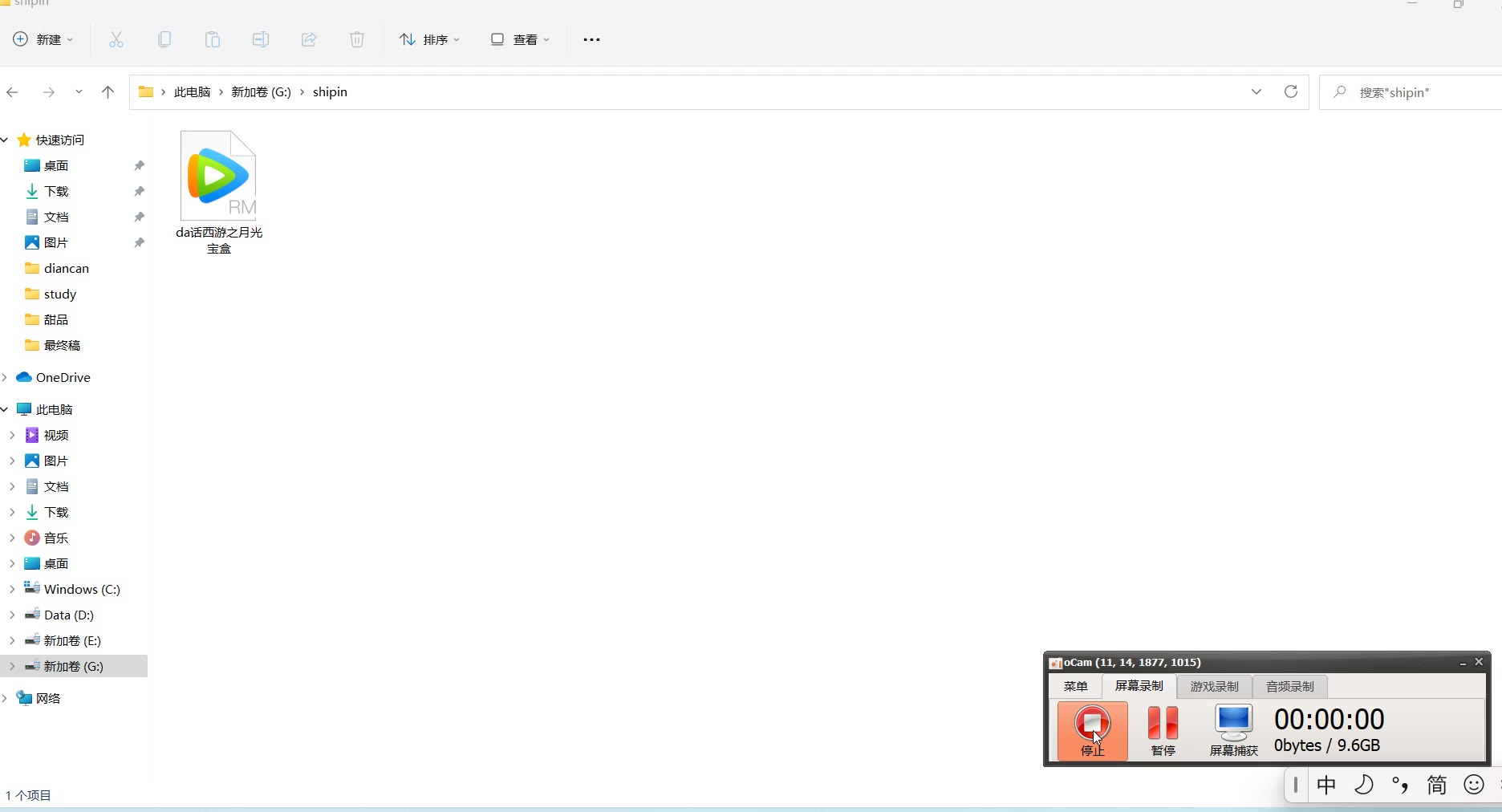Viewport: 1502px width, 812px height.
Task: Go back with the left arrow
Action: click(x=12, y=92)
